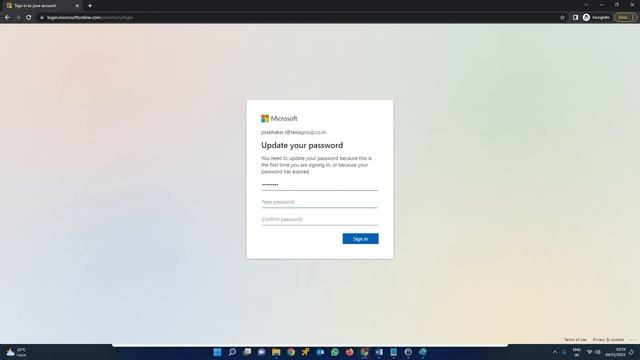The width and height of the screenshot is (640, 360).
Task: Click the New password field
Action: 320,202
